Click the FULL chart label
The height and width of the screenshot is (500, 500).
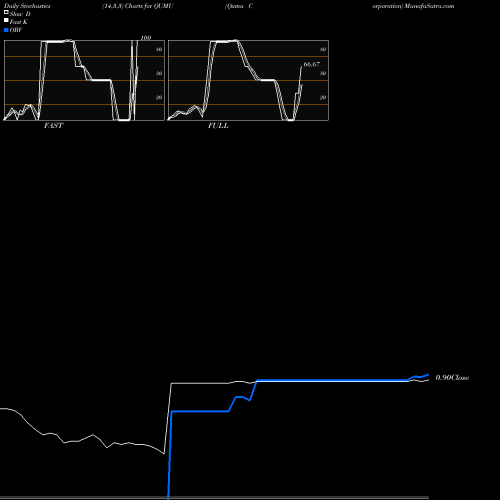218,126
